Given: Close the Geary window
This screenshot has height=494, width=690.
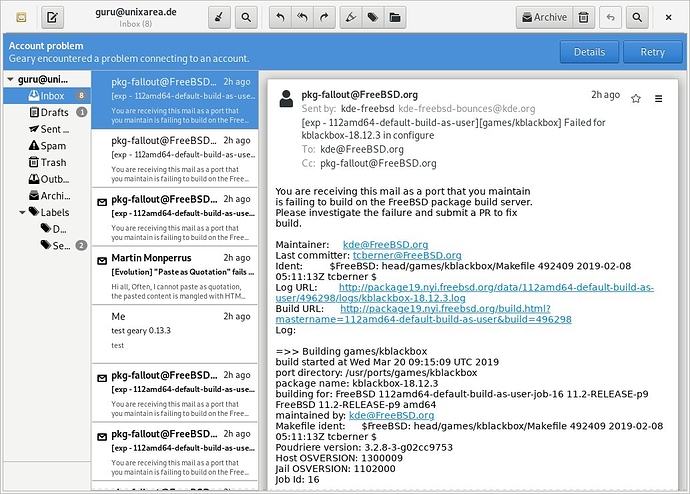Looking at the screenshot, I should pyautogui.click(x=668, y=17).
